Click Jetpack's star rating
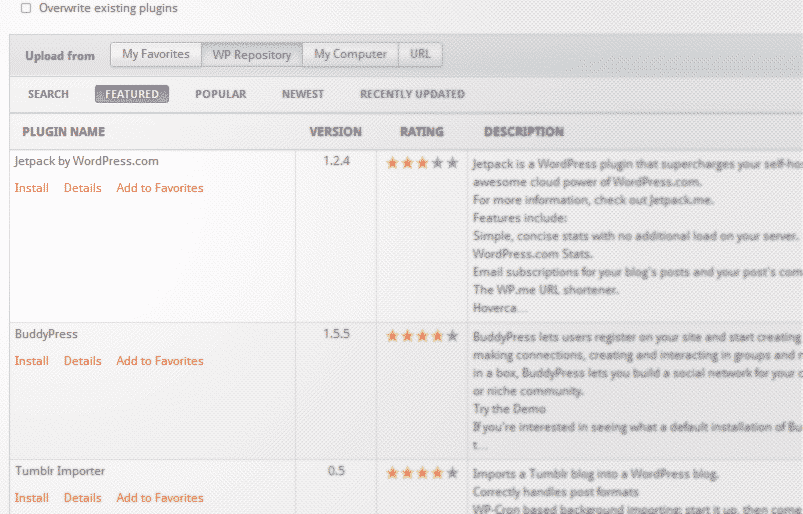803x514 pixels. [422, 162]
